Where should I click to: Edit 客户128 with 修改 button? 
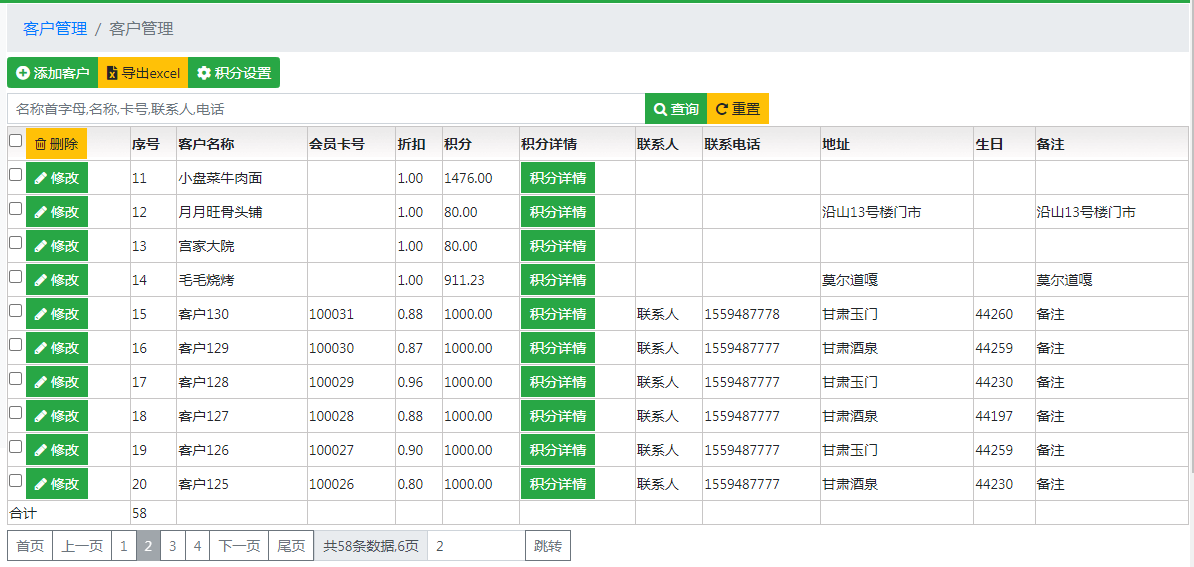tap(56, 382)
